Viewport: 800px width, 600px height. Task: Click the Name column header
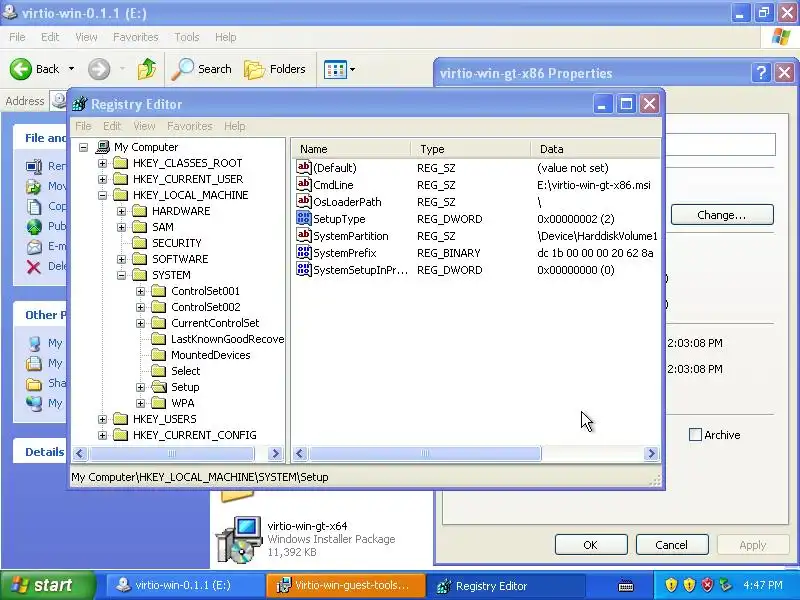352,149
